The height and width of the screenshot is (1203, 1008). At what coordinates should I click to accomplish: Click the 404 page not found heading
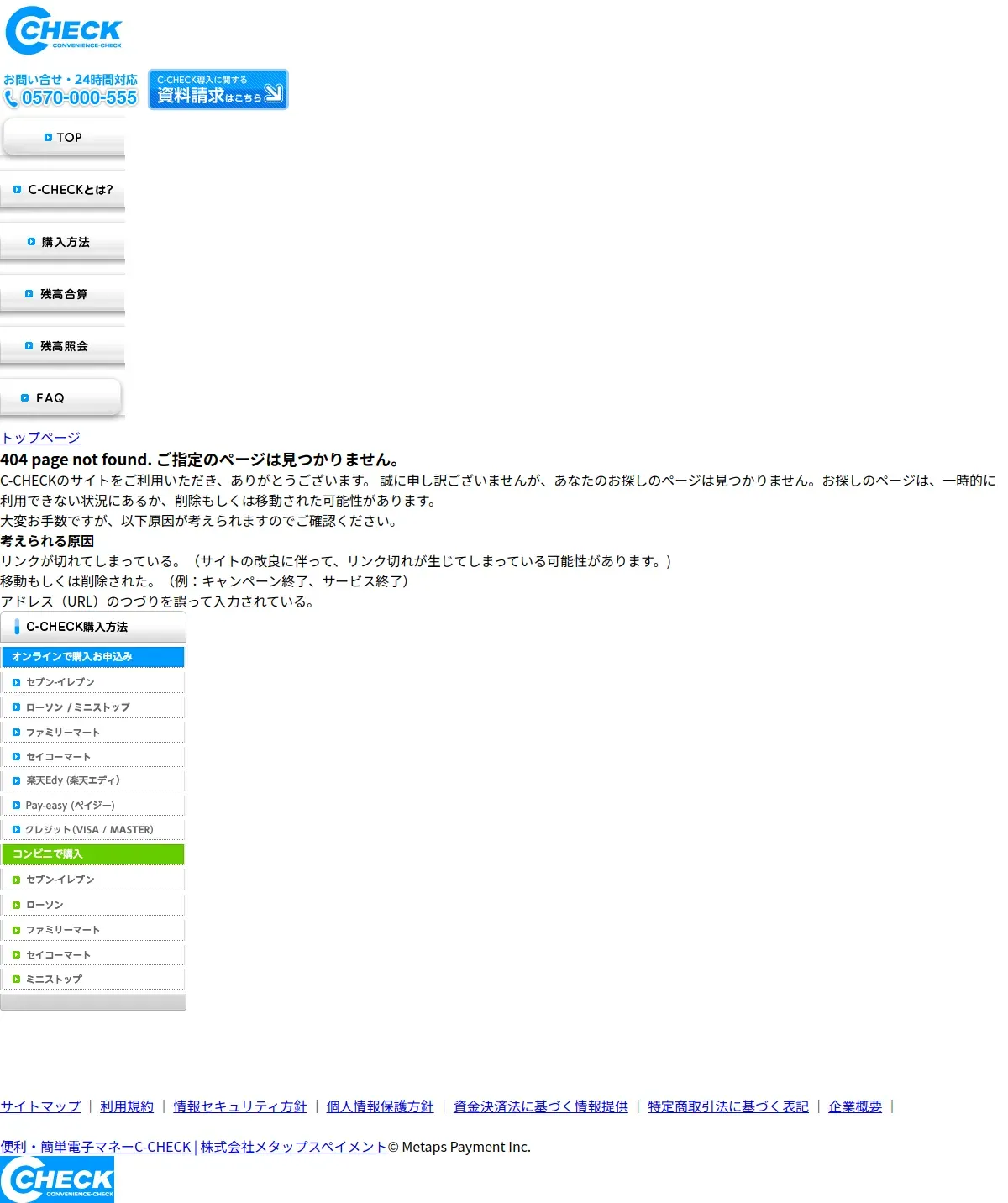tap(202, 460)
